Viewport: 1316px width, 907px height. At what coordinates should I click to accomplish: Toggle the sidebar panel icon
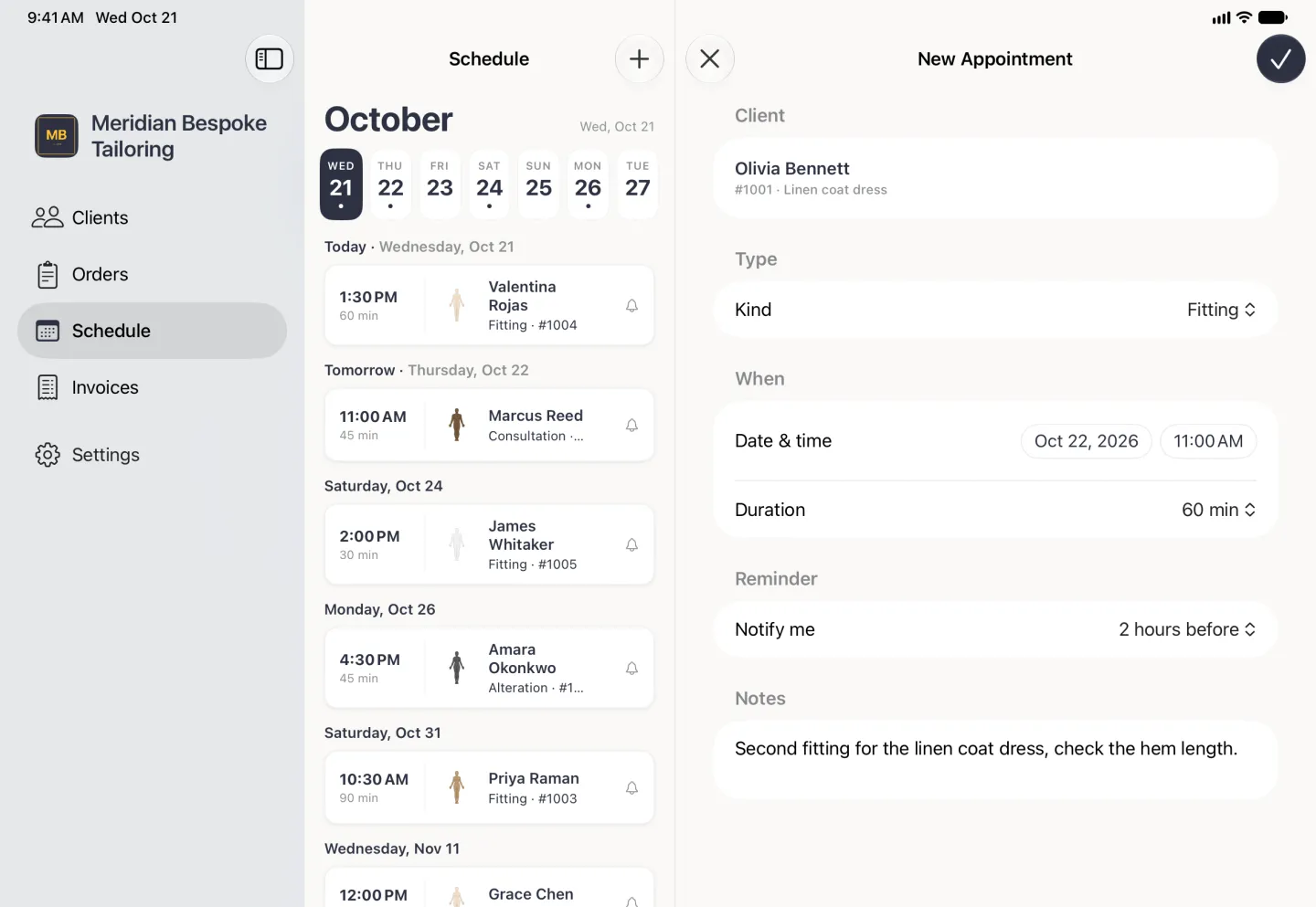(x=269, y=59)
